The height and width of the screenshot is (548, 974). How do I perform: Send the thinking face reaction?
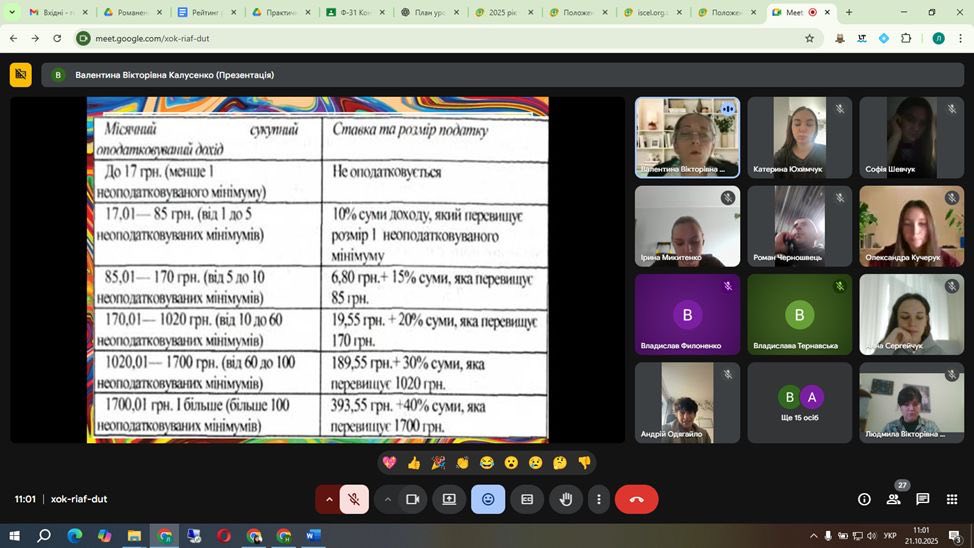click(x=560, y=462)
